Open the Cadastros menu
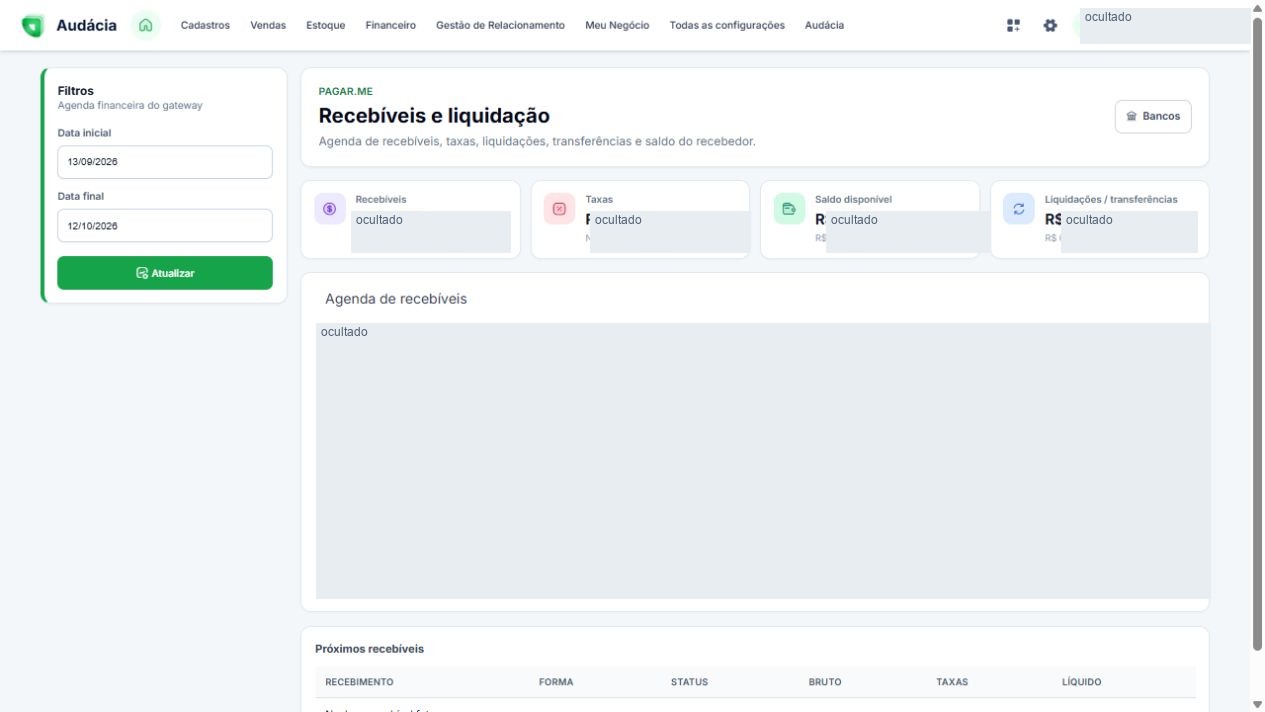 point(205,25)
